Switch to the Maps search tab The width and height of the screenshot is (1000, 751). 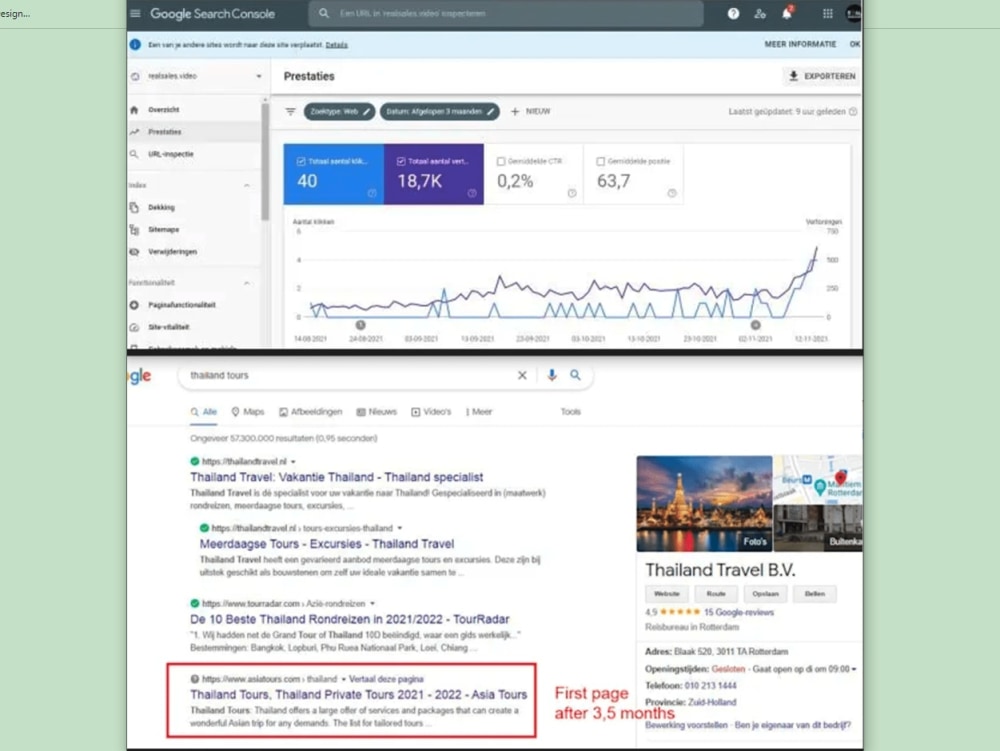pos(247,412)
